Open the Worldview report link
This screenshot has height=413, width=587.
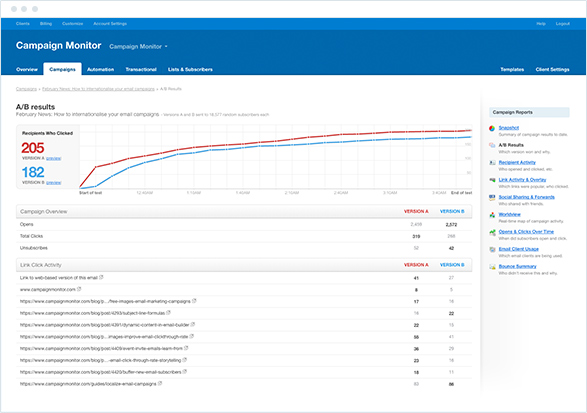pyautogui.click(x=510, y=215)
